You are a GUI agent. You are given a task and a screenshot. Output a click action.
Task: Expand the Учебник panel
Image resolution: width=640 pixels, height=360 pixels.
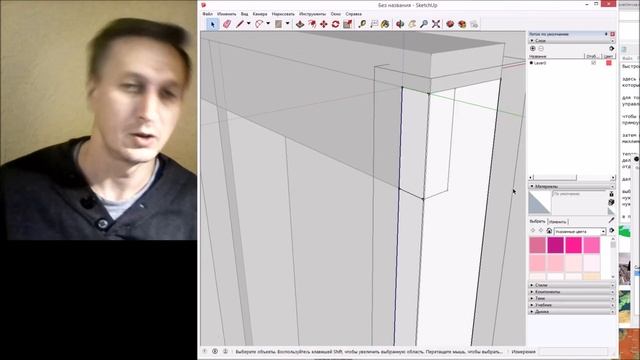click(x=571, y=305)
